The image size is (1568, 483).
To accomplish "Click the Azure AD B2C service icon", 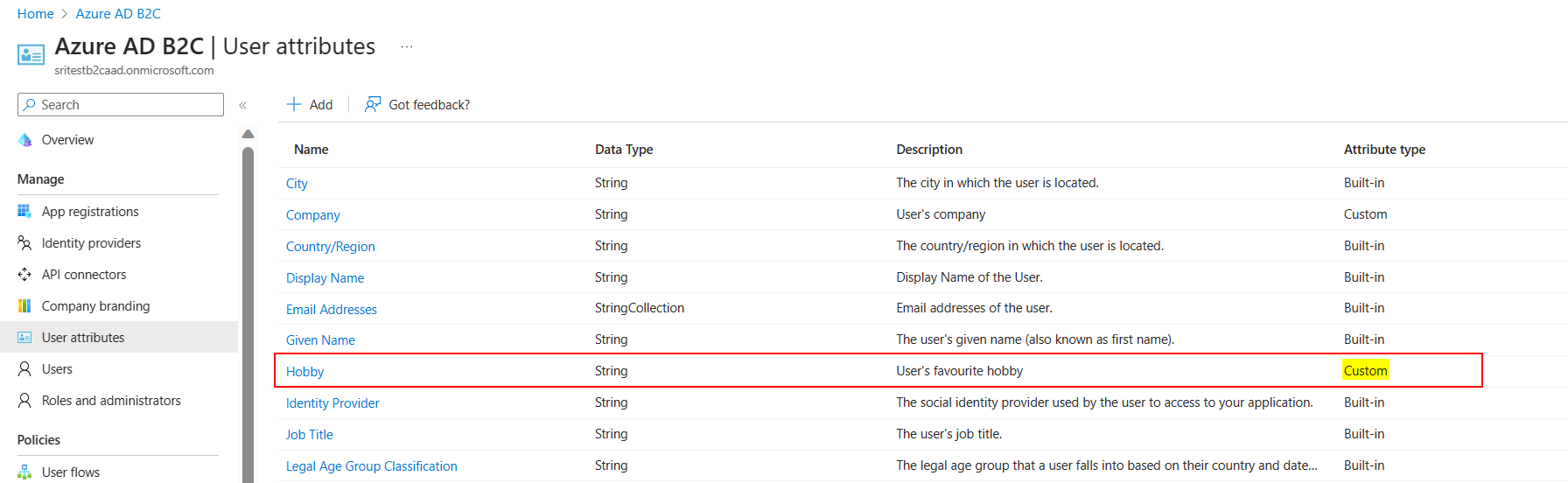I will (x=31, y=55).
